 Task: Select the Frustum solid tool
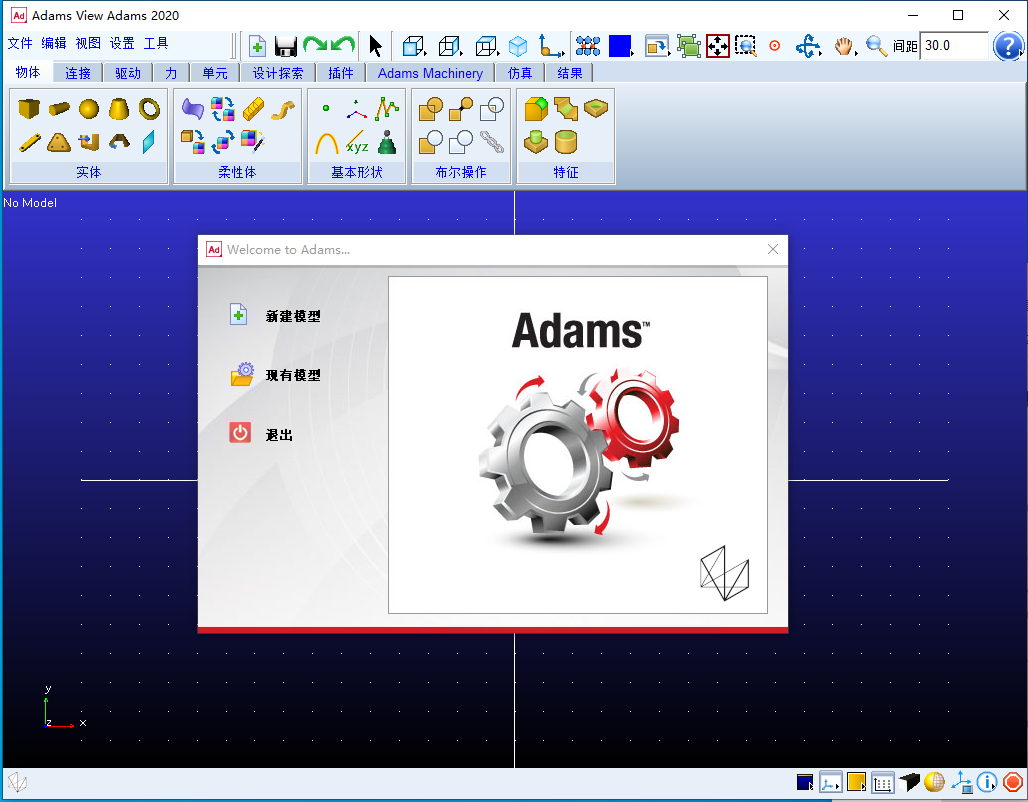coord(119,109)
